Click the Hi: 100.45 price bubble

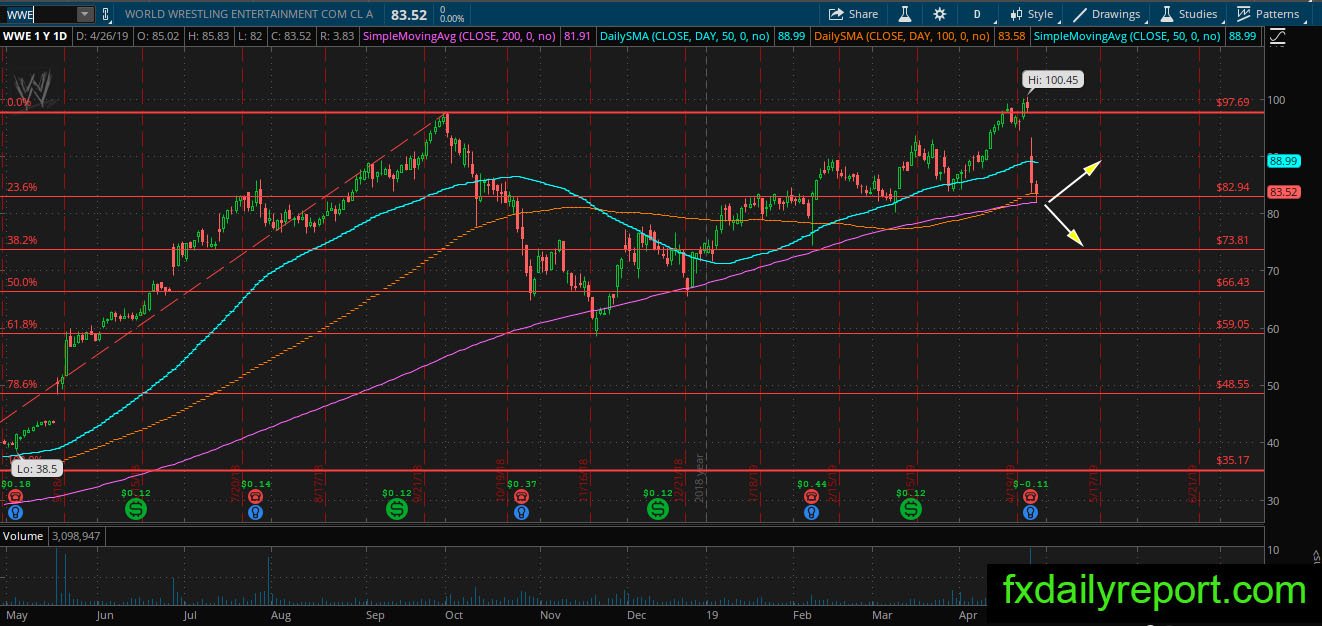(x=1052, y=80)
